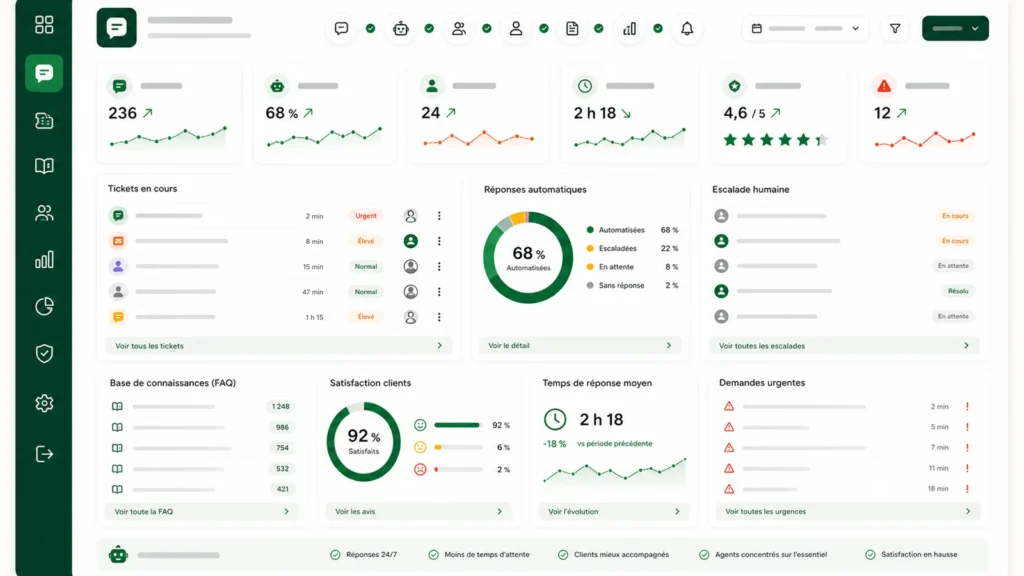Select the first urgent request taking 2 min
The width and height of the screenshot is (1024, 576).
point(846,406)
